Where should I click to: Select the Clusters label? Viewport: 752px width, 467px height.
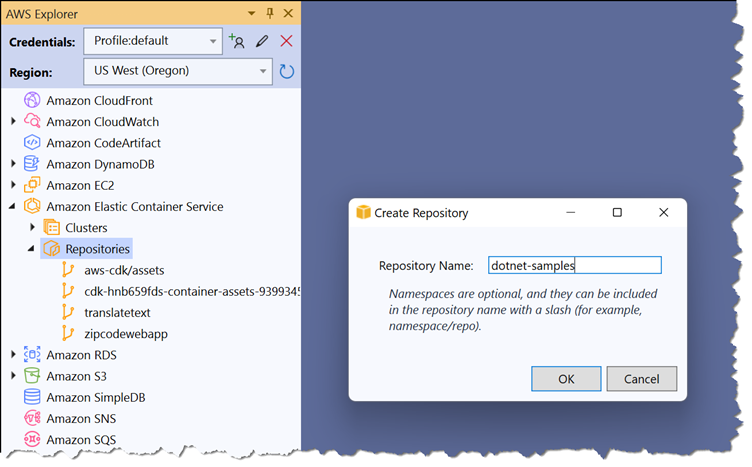(86, 227)
